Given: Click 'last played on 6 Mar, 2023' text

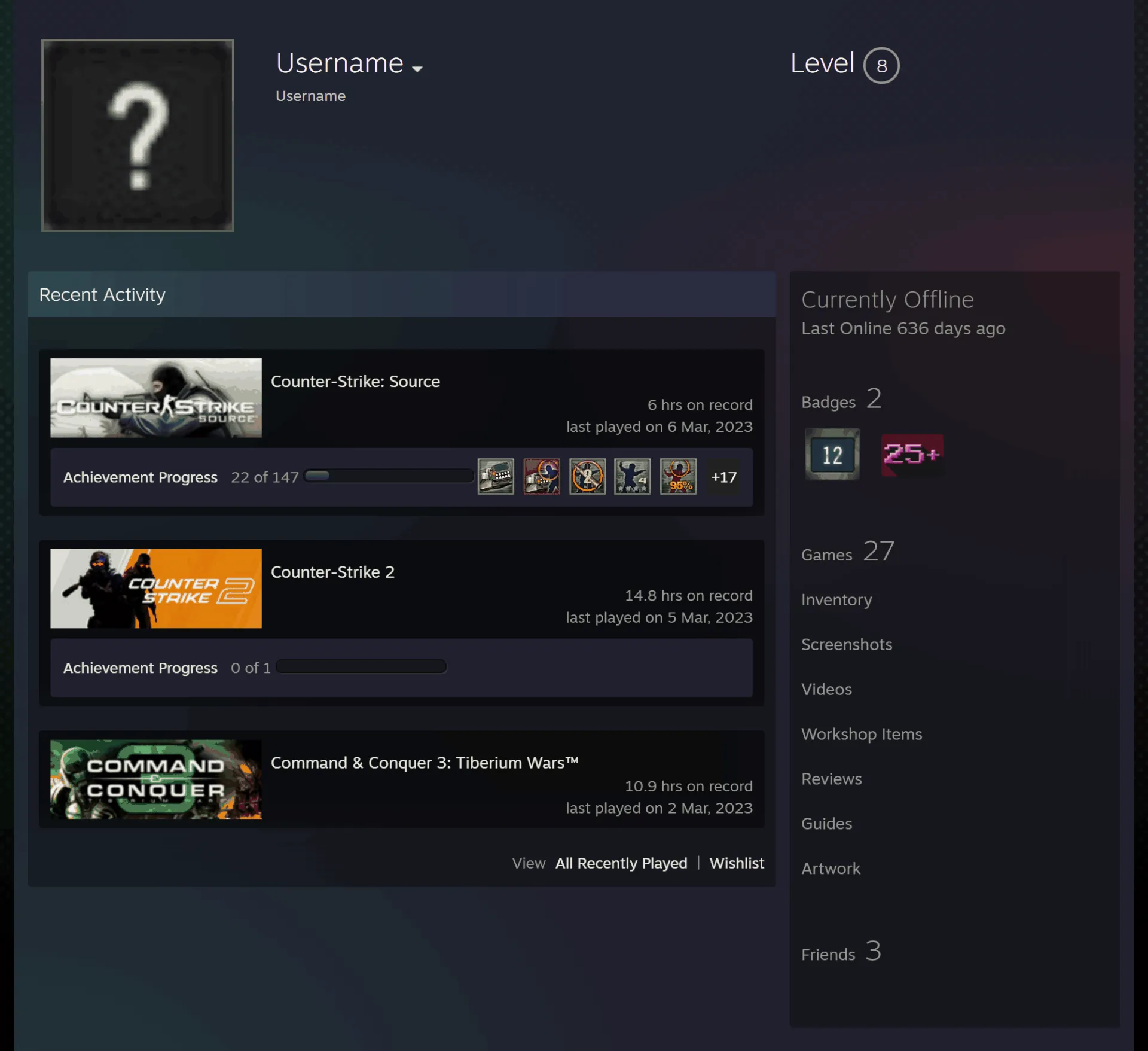Looking at the screenshot, I should [659, 427].
